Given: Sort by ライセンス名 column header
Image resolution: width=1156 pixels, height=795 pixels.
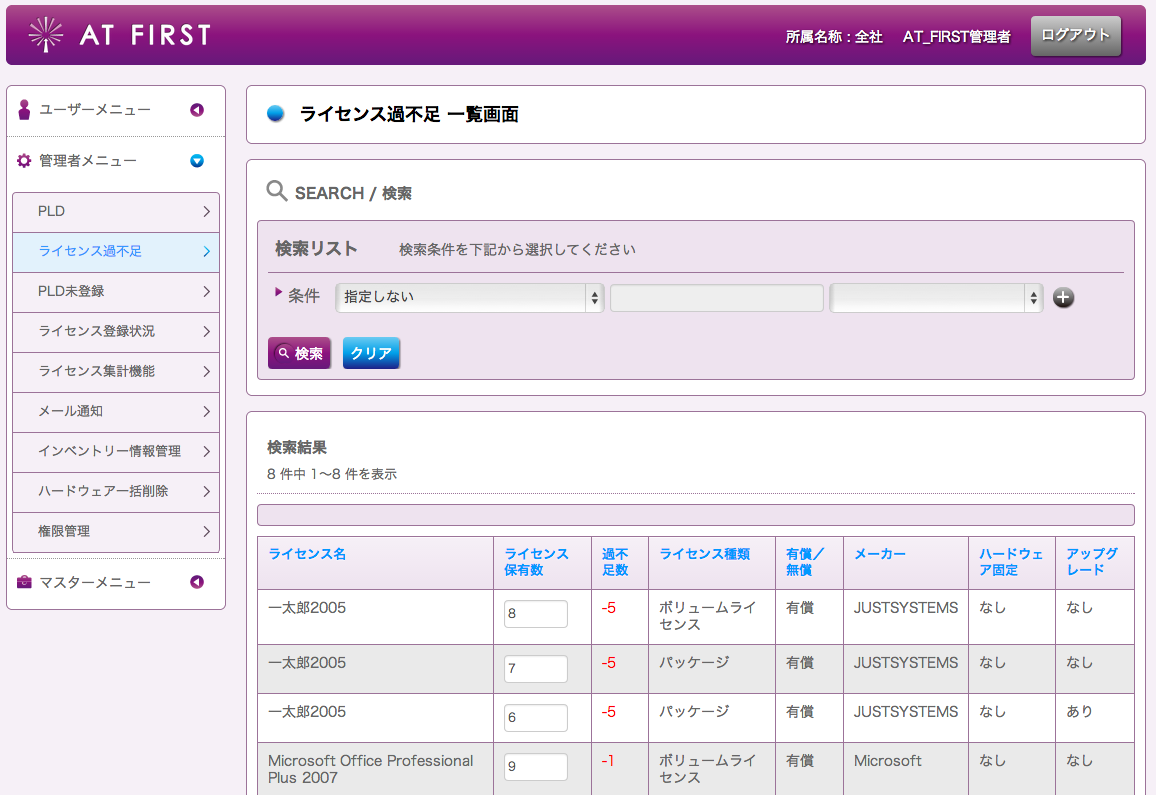Looking at the screenshot, I should click(x=307, y=554).
